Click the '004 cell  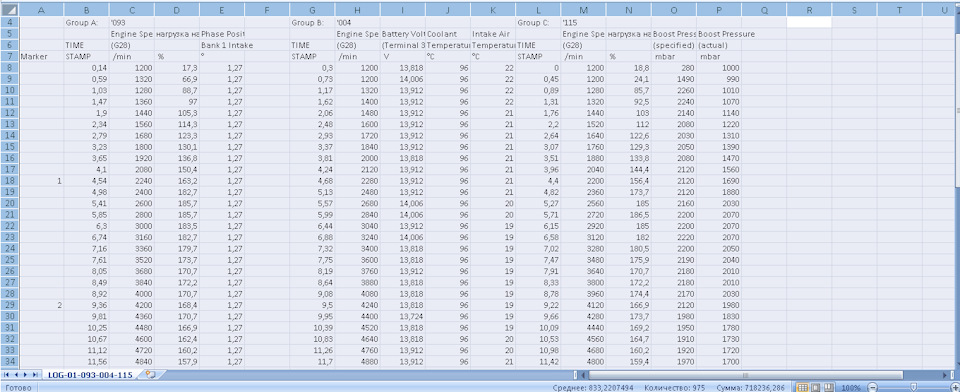[x=358, y=22]
